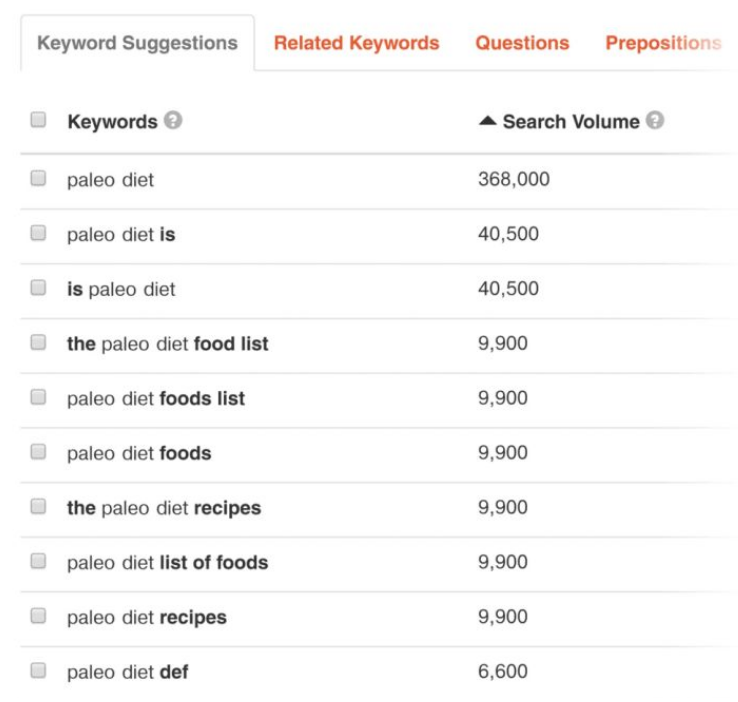The width and height of the screenshot is (738, 702).
Task: Check the 'paleo diet foods' row box
Action: [38, 451]
